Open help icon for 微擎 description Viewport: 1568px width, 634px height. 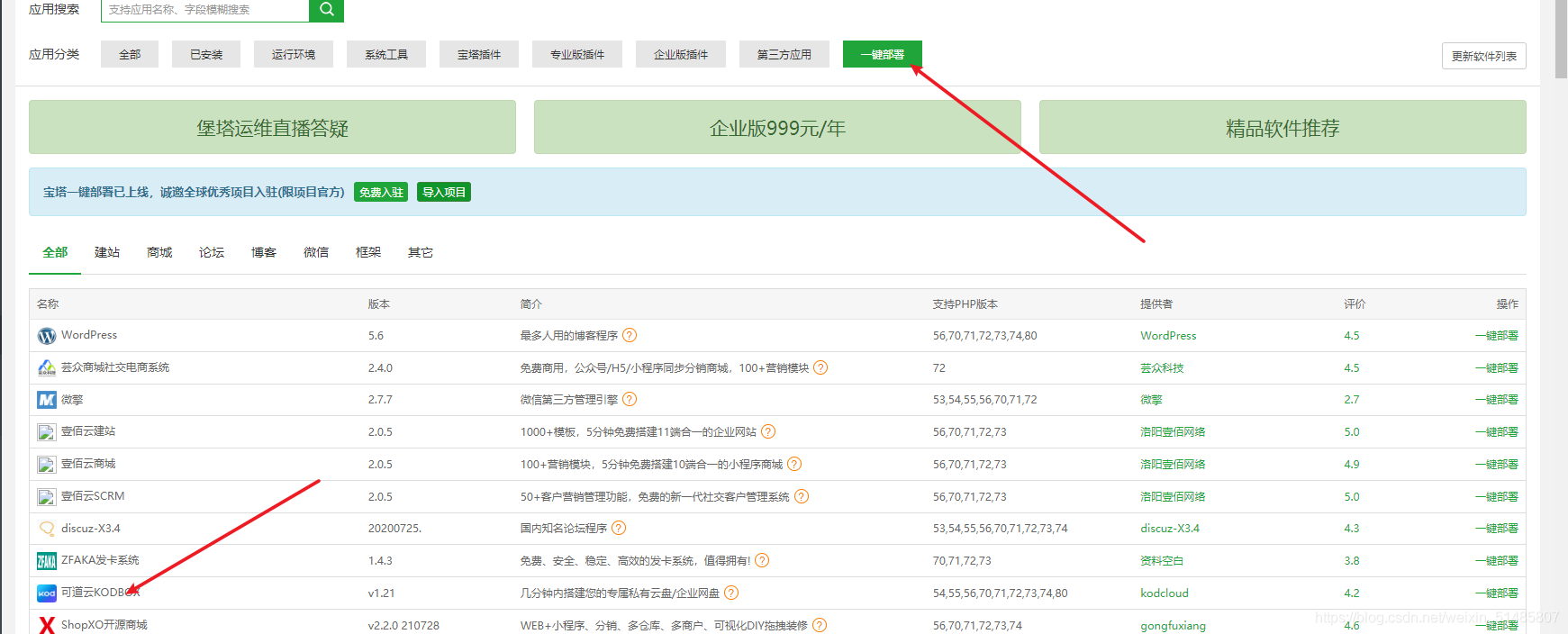tap(630, 399)
